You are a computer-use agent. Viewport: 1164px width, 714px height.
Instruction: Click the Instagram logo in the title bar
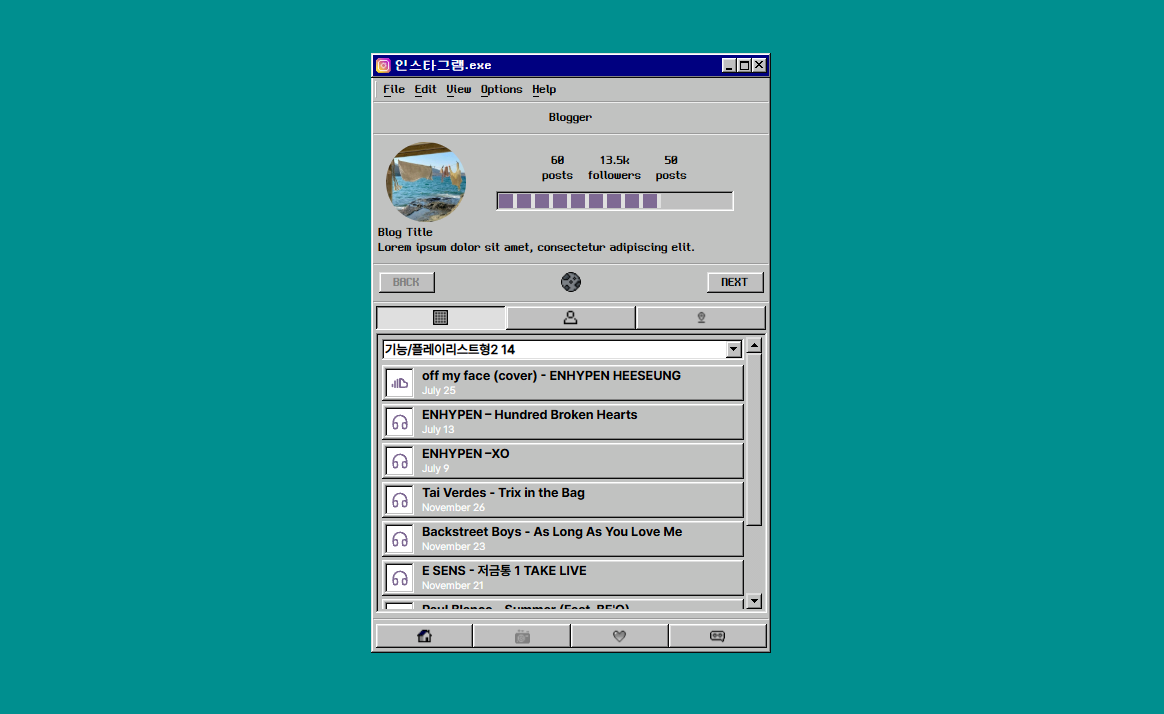[383, 65]
